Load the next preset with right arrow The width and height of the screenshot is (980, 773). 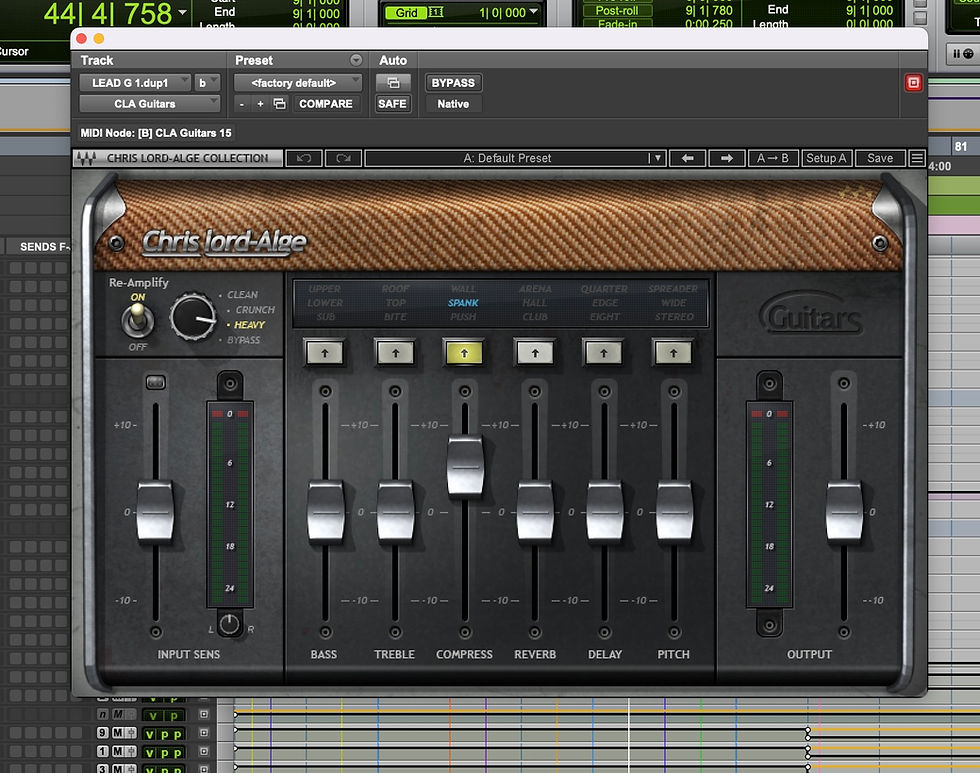pos(726,158)
